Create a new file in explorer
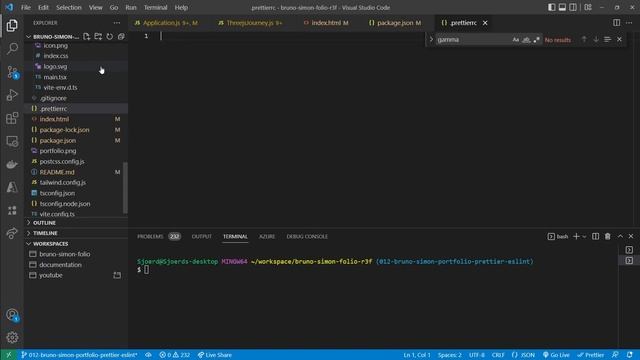 coord(87,37)
